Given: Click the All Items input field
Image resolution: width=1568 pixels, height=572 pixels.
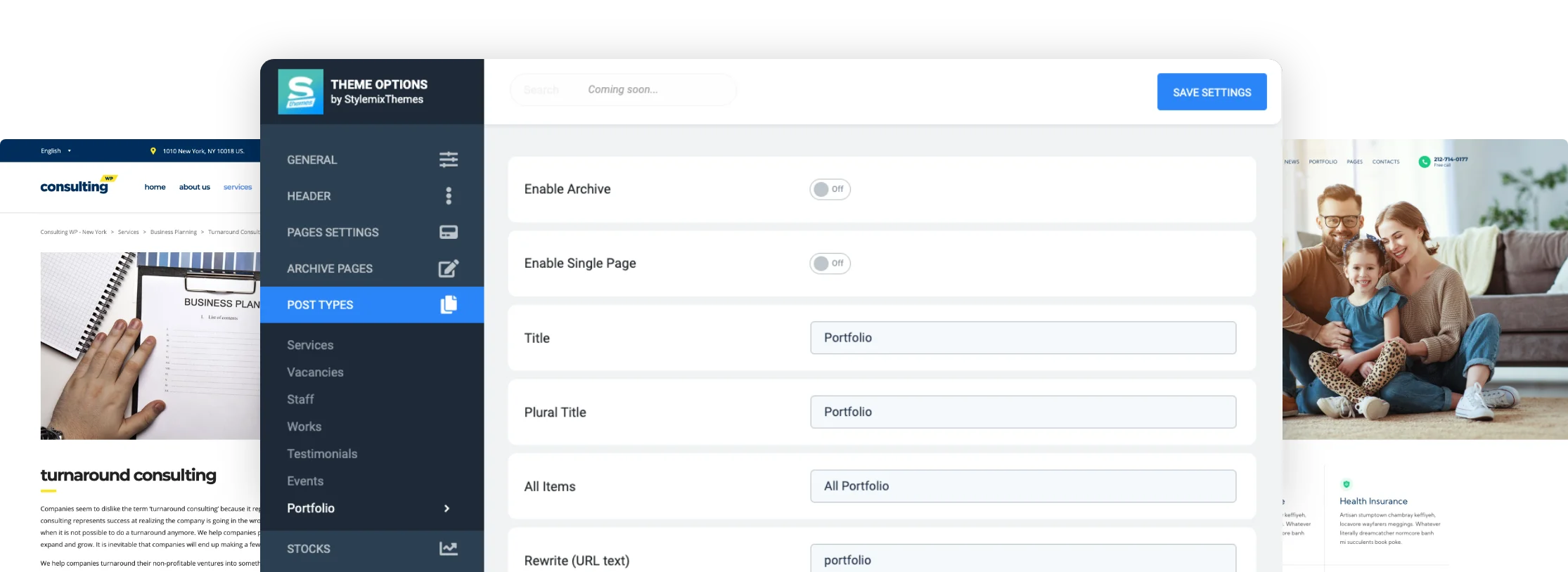Looking at the screenshot, I should click(1023, 486).
